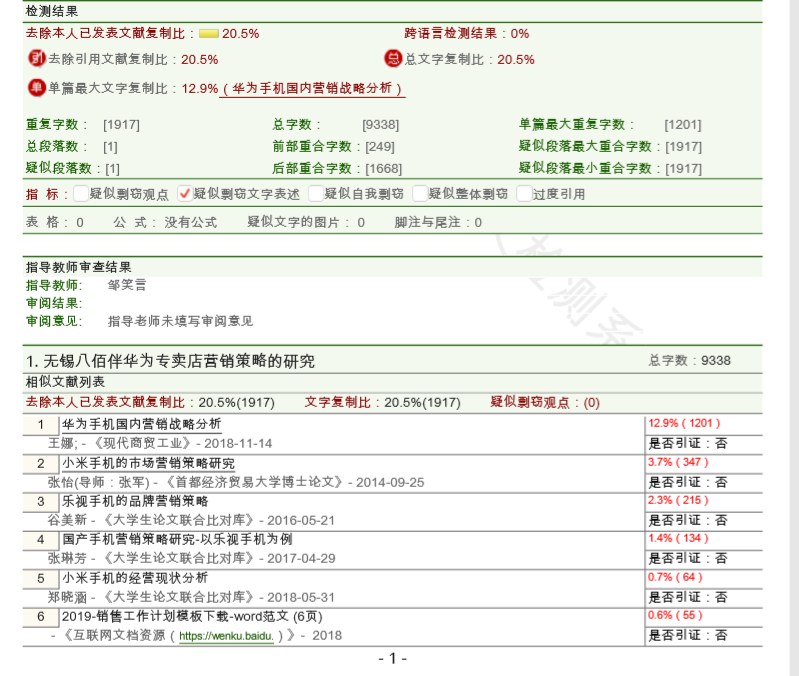
Task: Open similar document 5 小米手机的经营现状分析
Action: [135, 578]
